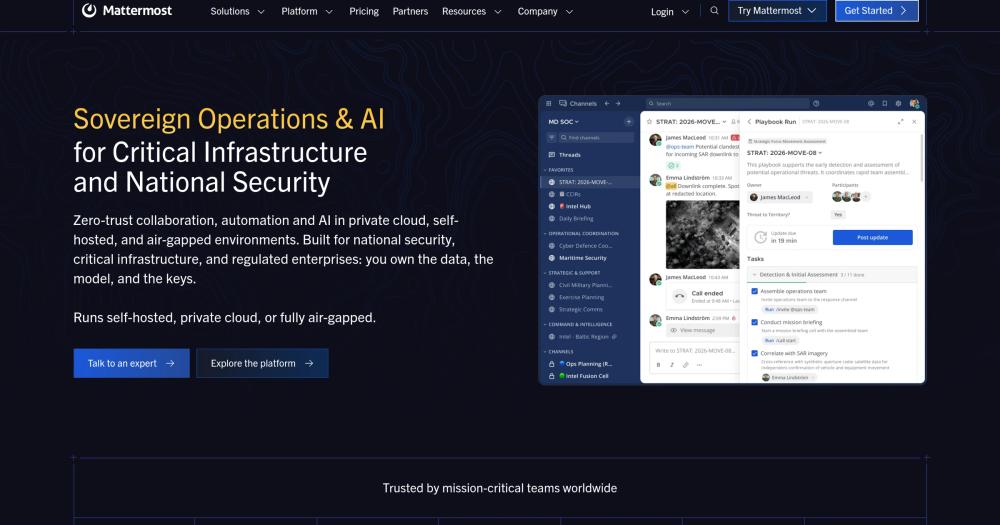This screenshot has width=1000, height=525.
Task: Click the italic formatting icon in composer
Action: point(672,365)
